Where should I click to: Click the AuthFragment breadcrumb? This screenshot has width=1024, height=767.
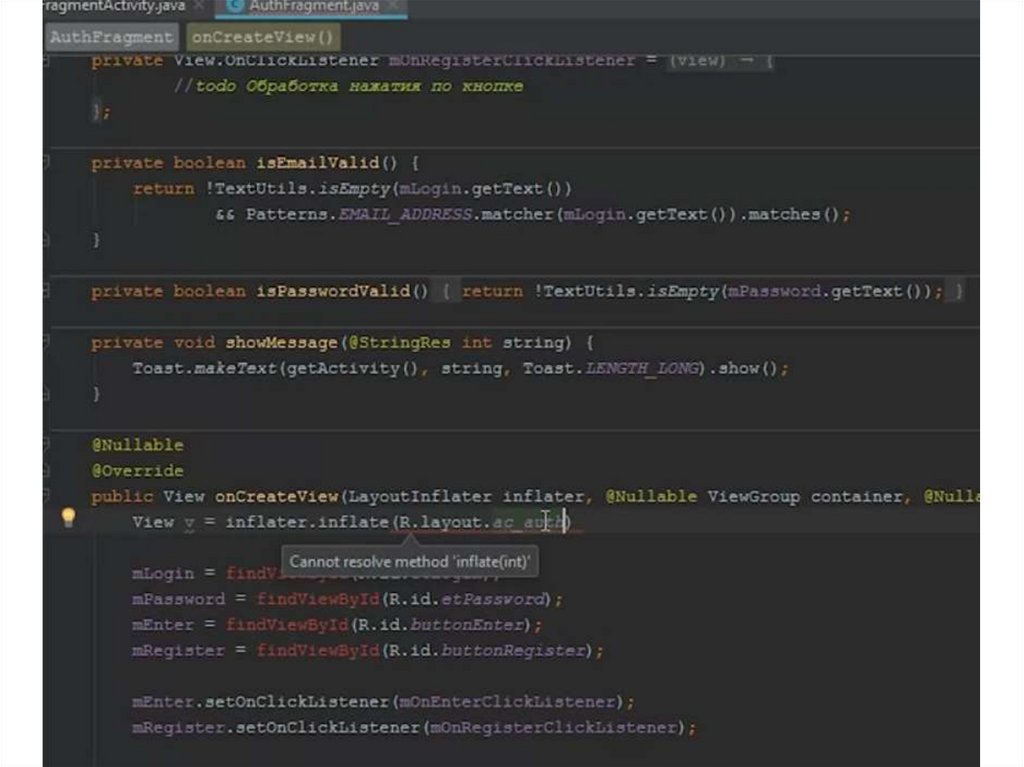(110, 37)
